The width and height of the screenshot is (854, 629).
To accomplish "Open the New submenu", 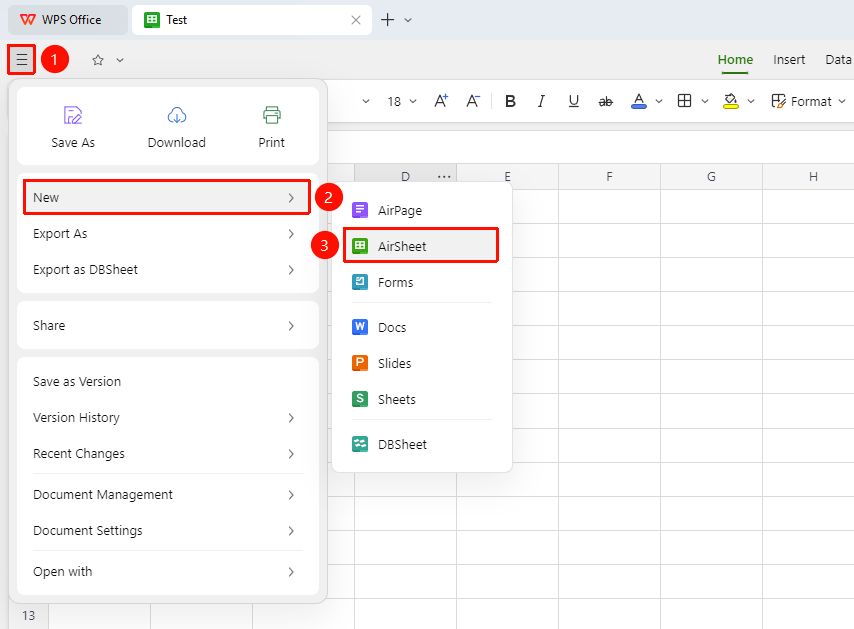I will (x=167, y=197).
